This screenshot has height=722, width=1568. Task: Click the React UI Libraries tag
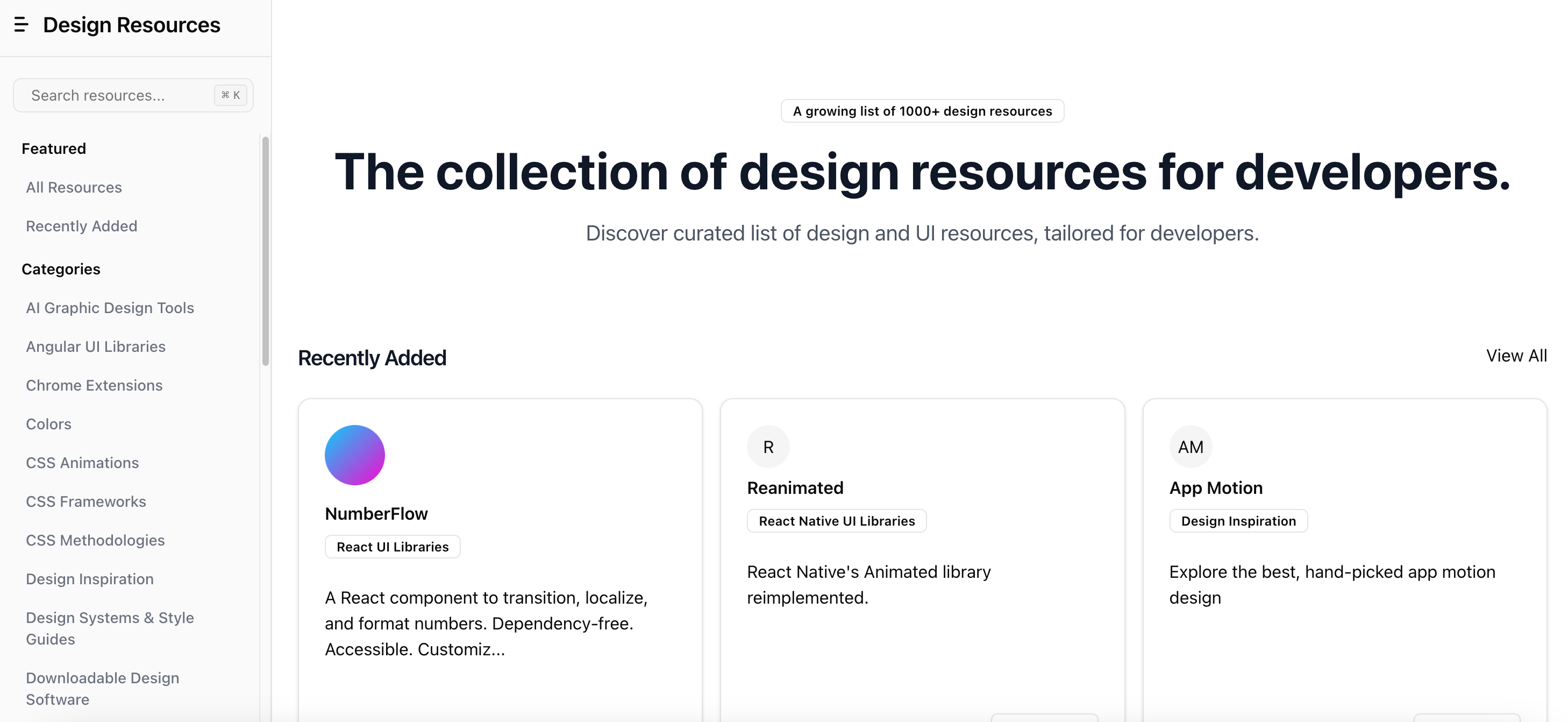point(393,547)
